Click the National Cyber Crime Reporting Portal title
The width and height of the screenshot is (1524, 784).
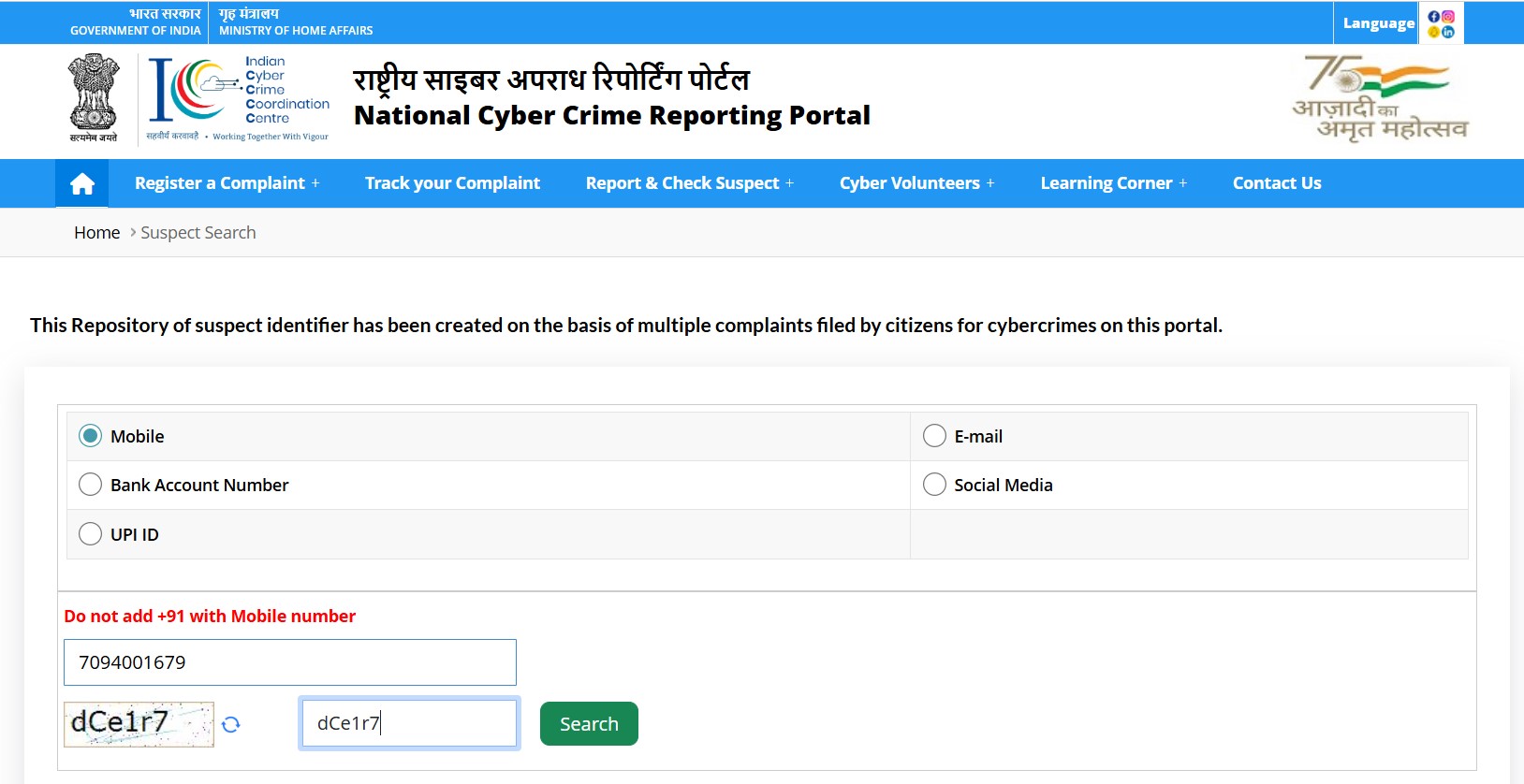(x=612, y=116)
